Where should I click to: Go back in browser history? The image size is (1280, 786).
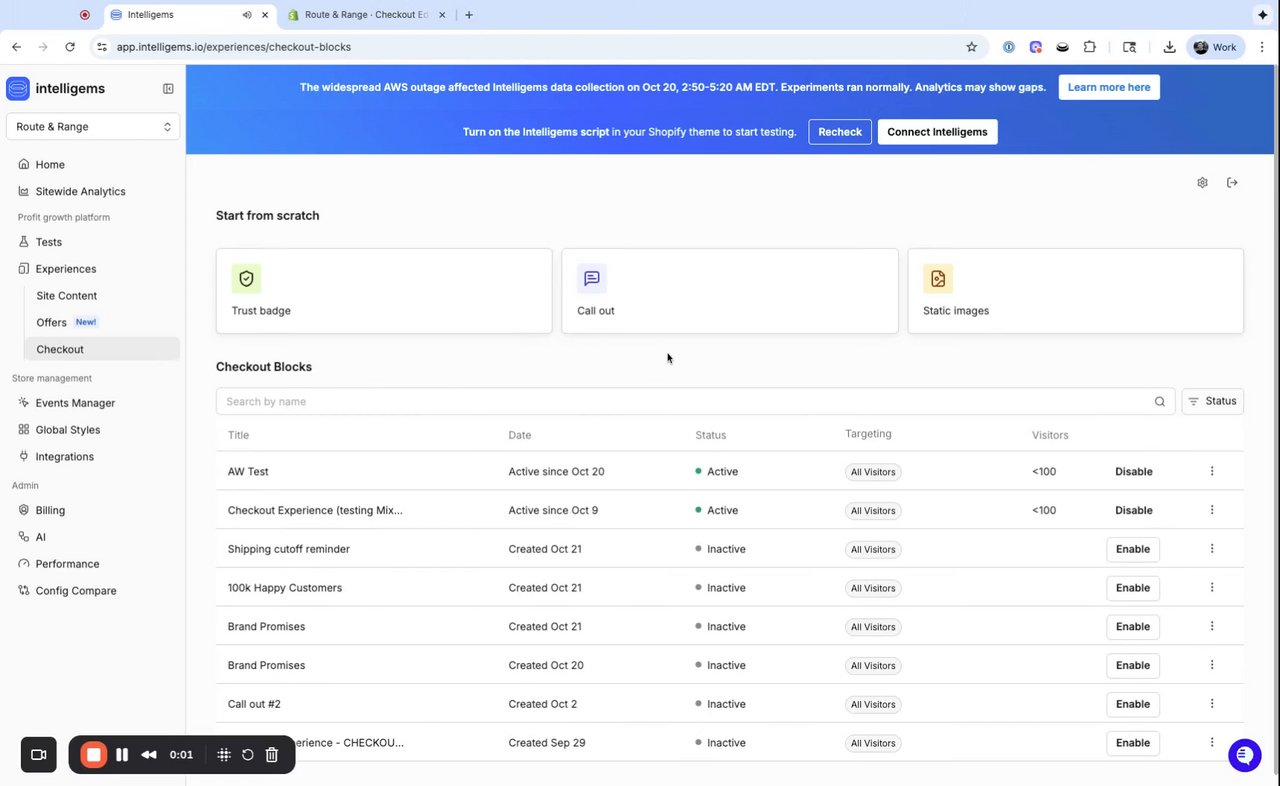(x=16, y=47)
